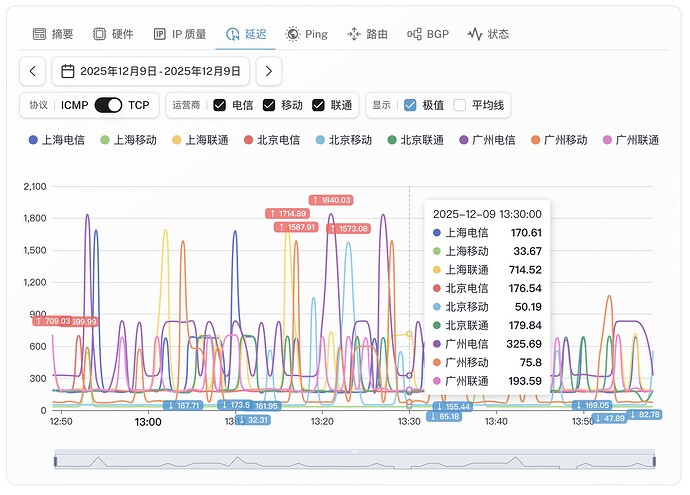
Task: Click the 1587.91 max value marker
Action: [x=296, y=227]
